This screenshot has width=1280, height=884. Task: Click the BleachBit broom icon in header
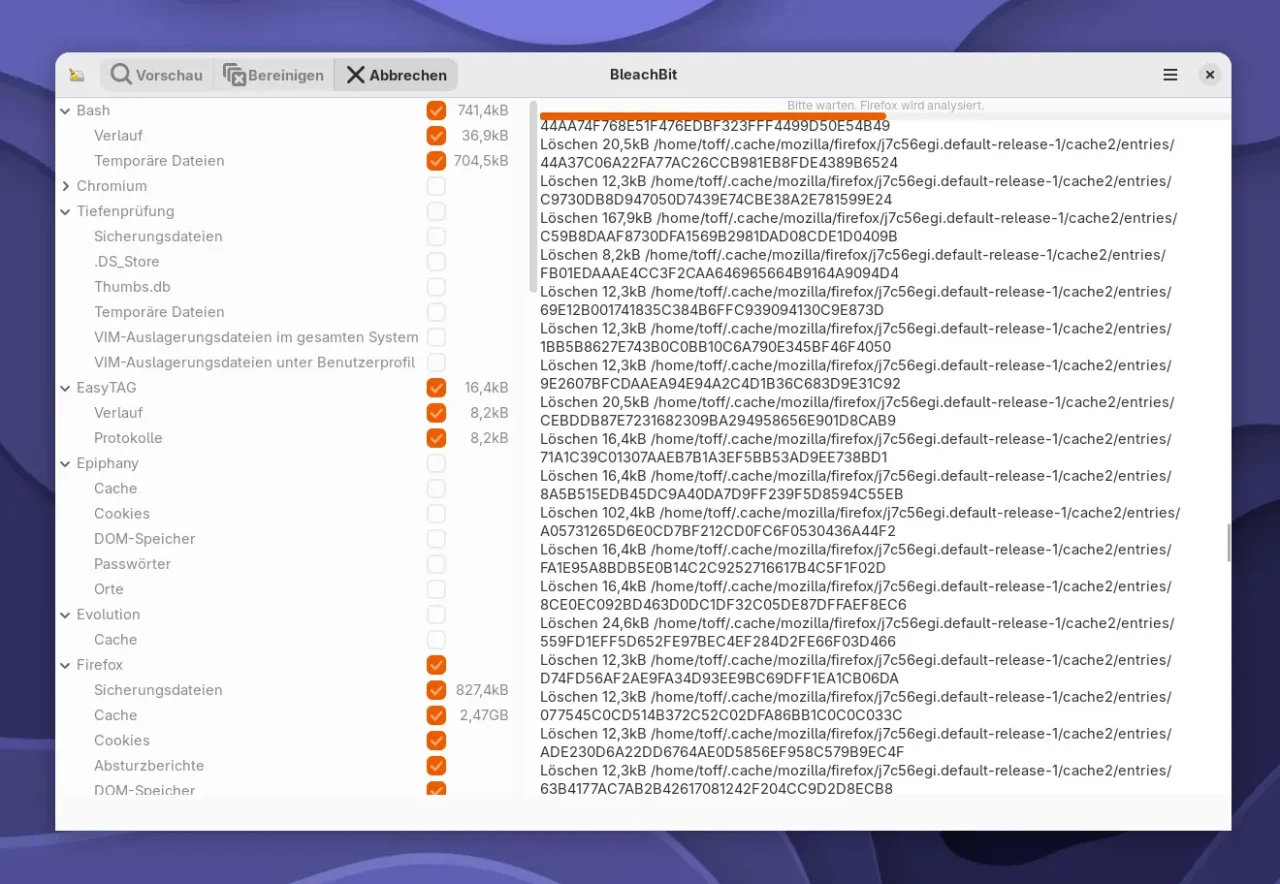[x=77, y=75]
